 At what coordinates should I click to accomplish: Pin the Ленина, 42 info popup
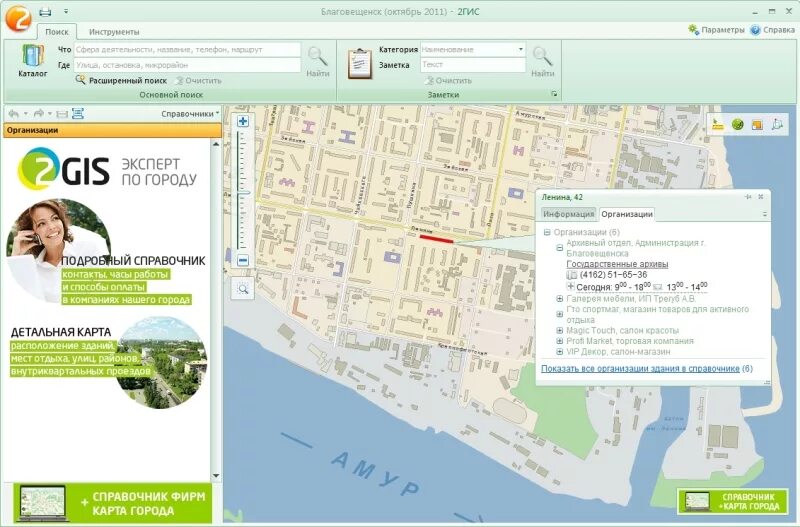(x=748, y=197)
